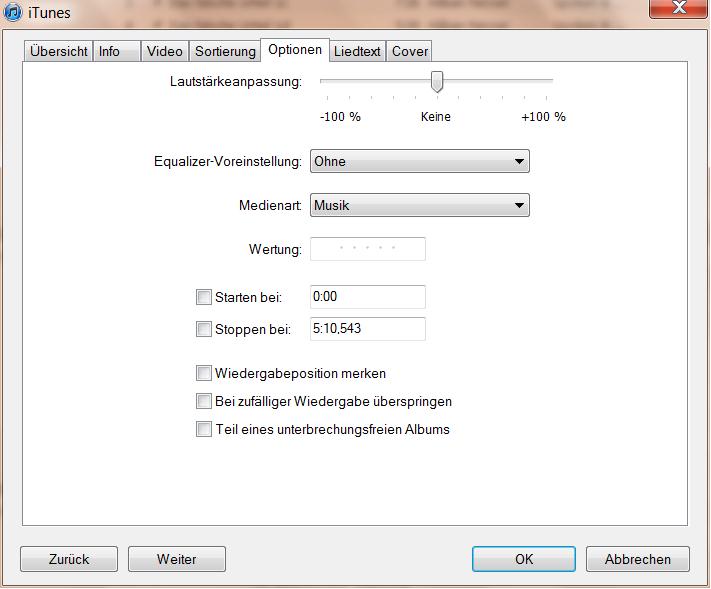Viewport: 711px width, 589px height.
Task: Set a star rating in Wertung field
Action: pyautogui.click(x=368, y=249)
